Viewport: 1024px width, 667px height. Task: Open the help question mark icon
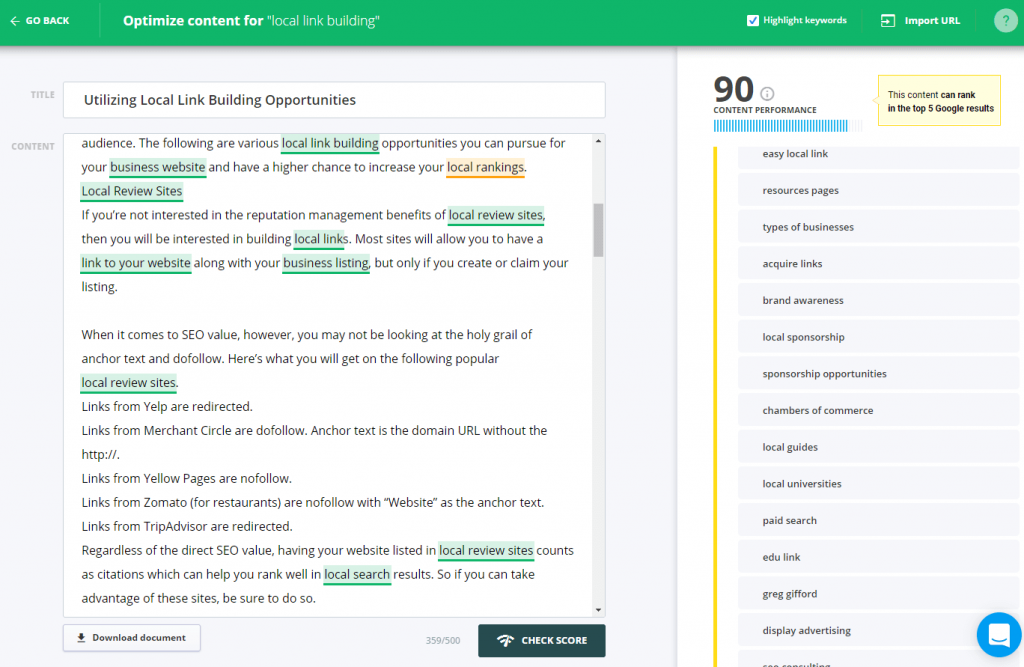tap(1005, 21)
